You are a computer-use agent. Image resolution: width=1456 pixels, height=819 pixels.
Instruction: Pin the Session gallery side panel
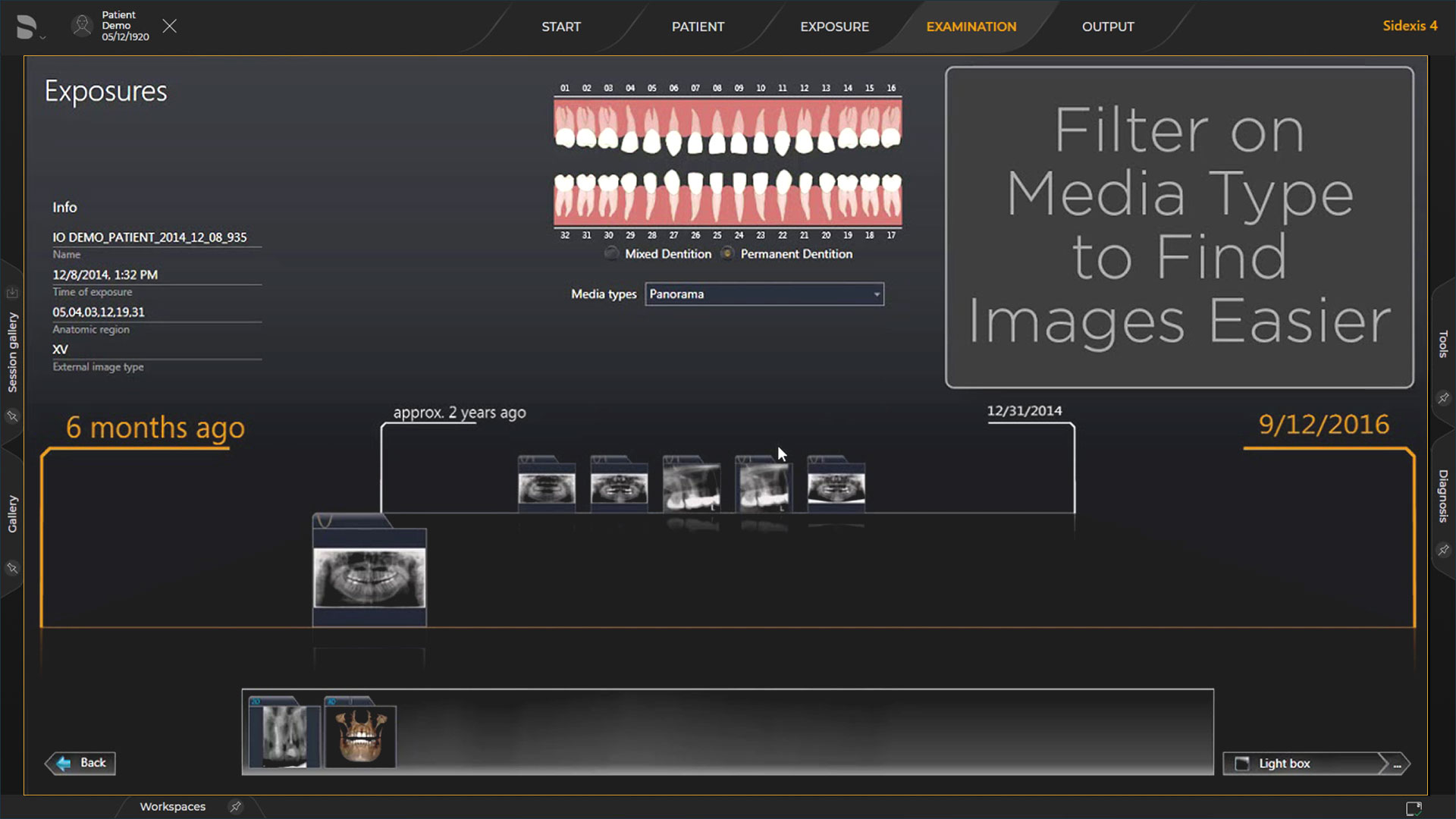coord(12,416)
